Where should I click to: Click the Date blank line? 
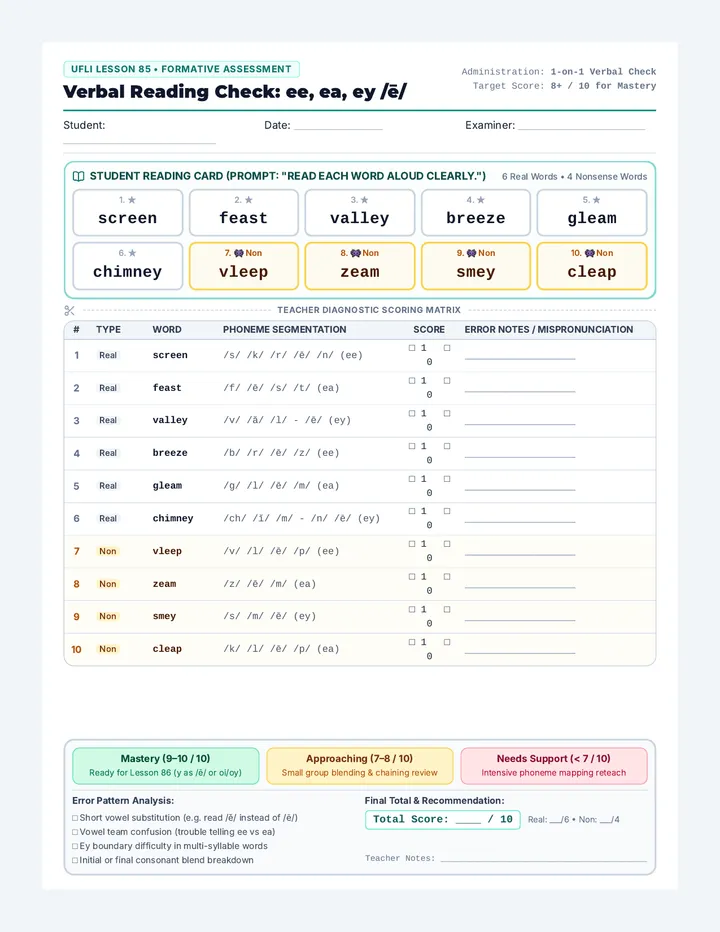point(338,128)
